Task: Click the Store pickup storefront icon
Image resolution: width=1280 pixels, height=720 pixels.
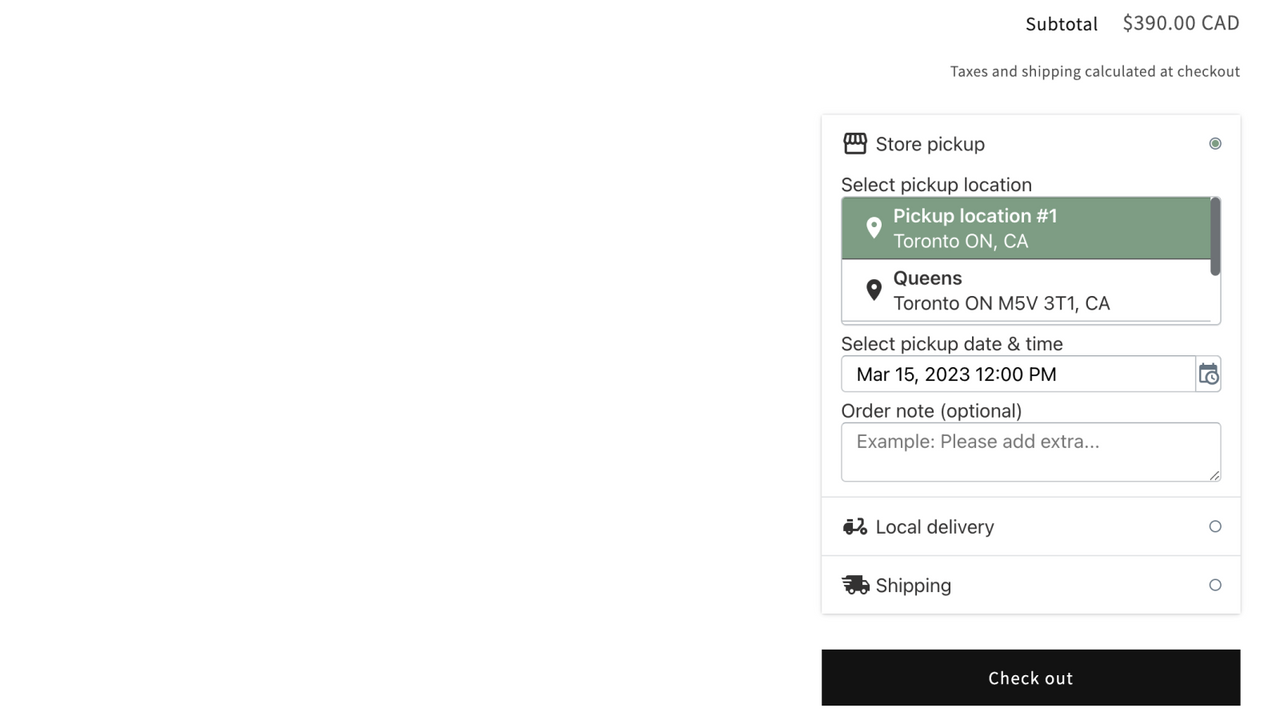Action: point(855,144)
